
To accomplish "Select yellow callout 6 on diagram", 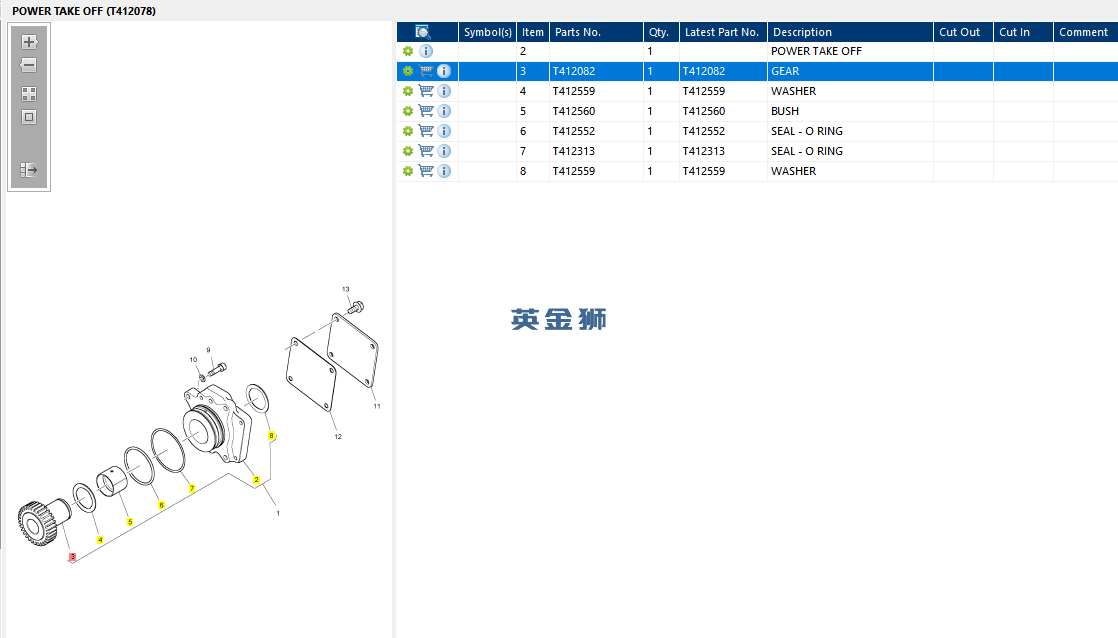I will point(161,505).
